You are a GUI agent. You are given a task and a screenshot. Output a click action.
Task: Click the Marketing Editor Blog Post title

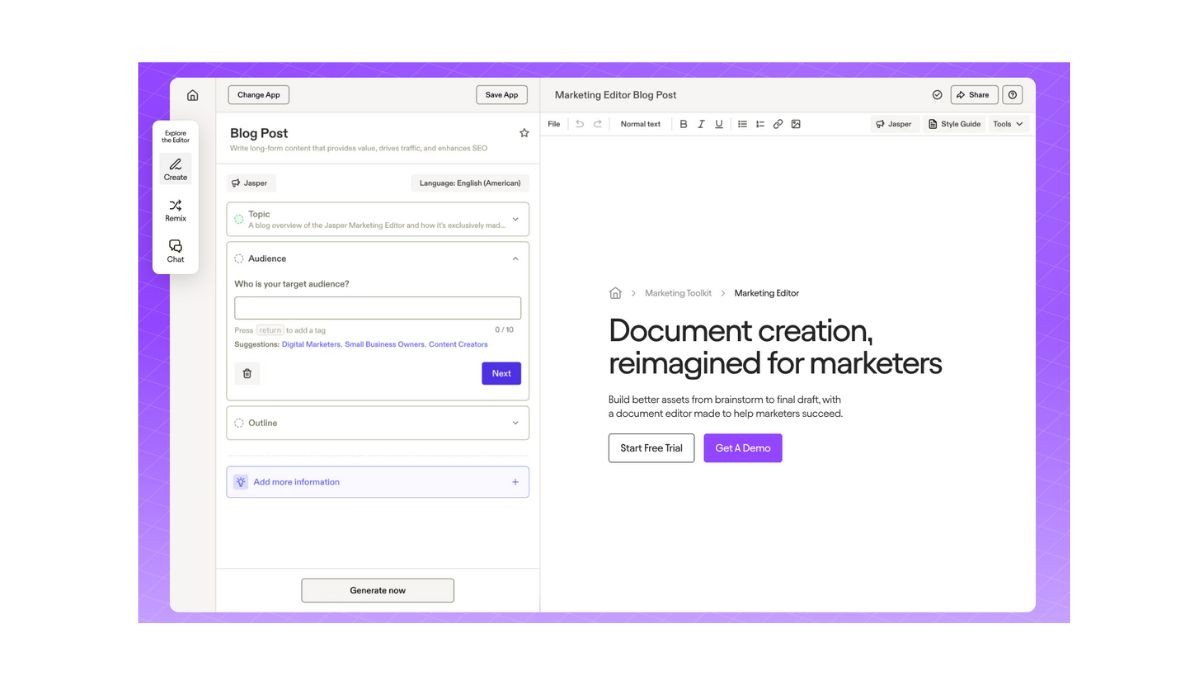(616, 95)
